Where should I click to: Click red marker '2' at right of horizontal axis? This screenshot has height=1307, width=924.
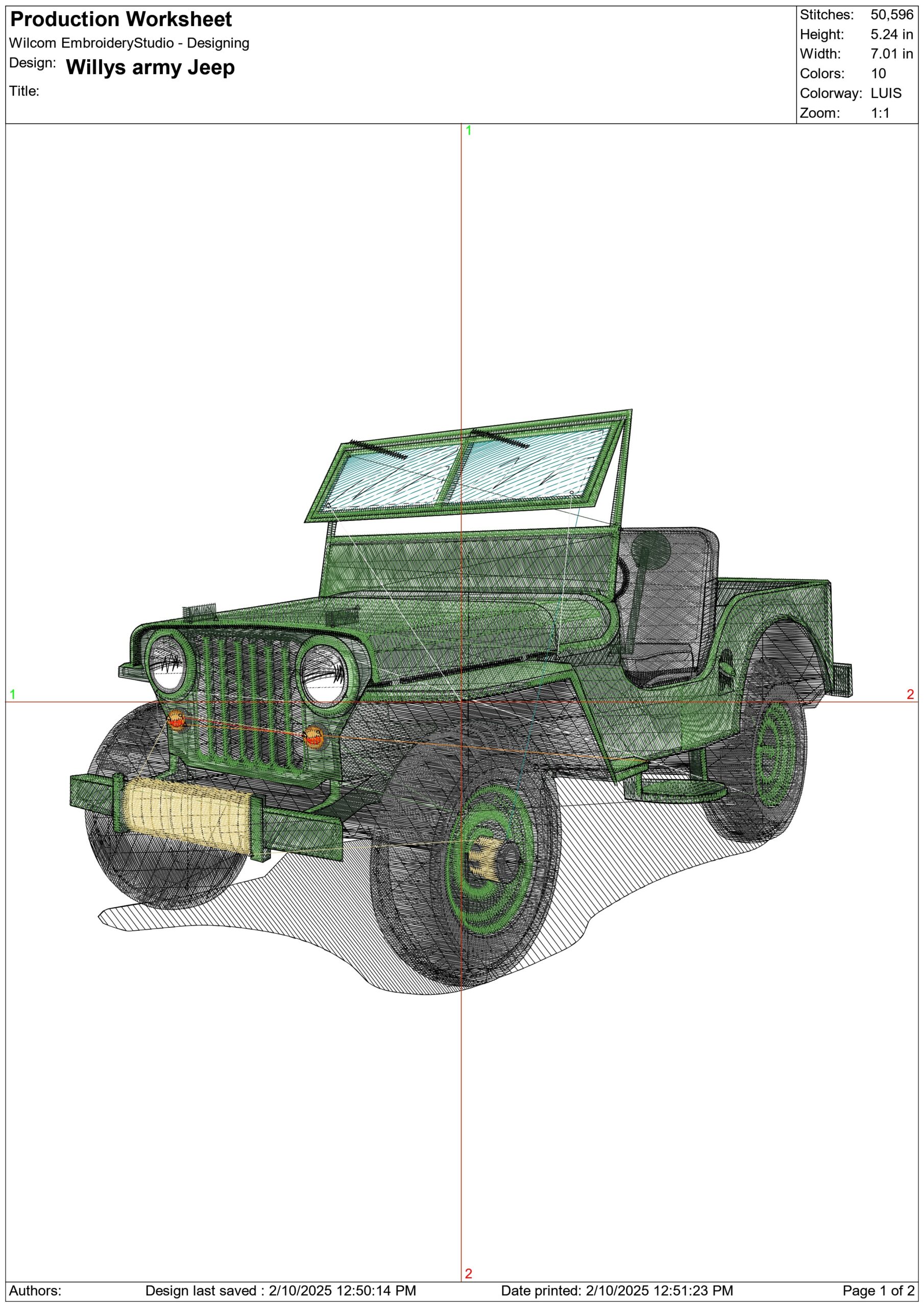coord(910,694)
